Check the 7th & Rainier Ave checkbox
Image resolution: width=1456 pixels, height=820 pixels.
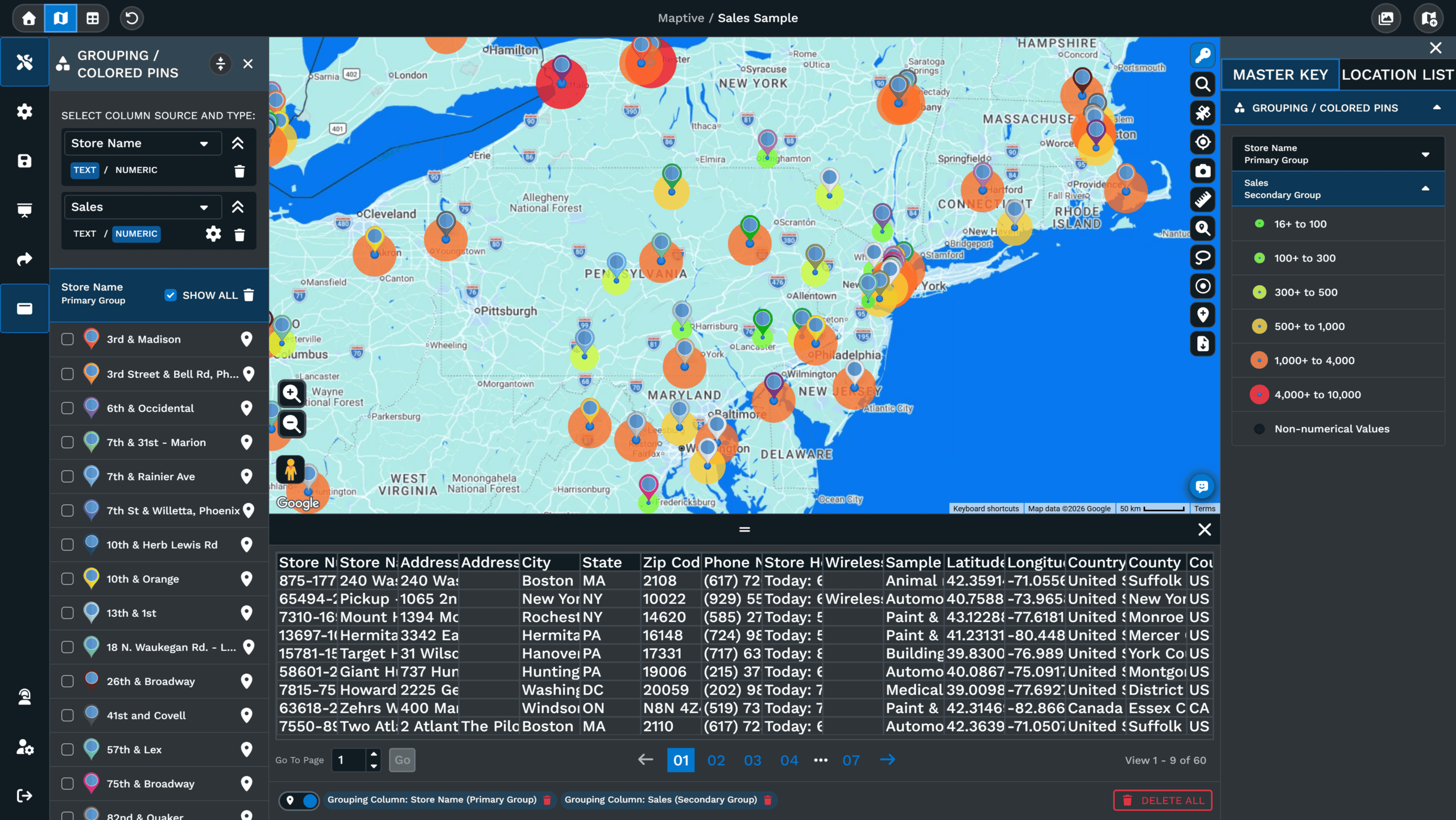(68, 476)
